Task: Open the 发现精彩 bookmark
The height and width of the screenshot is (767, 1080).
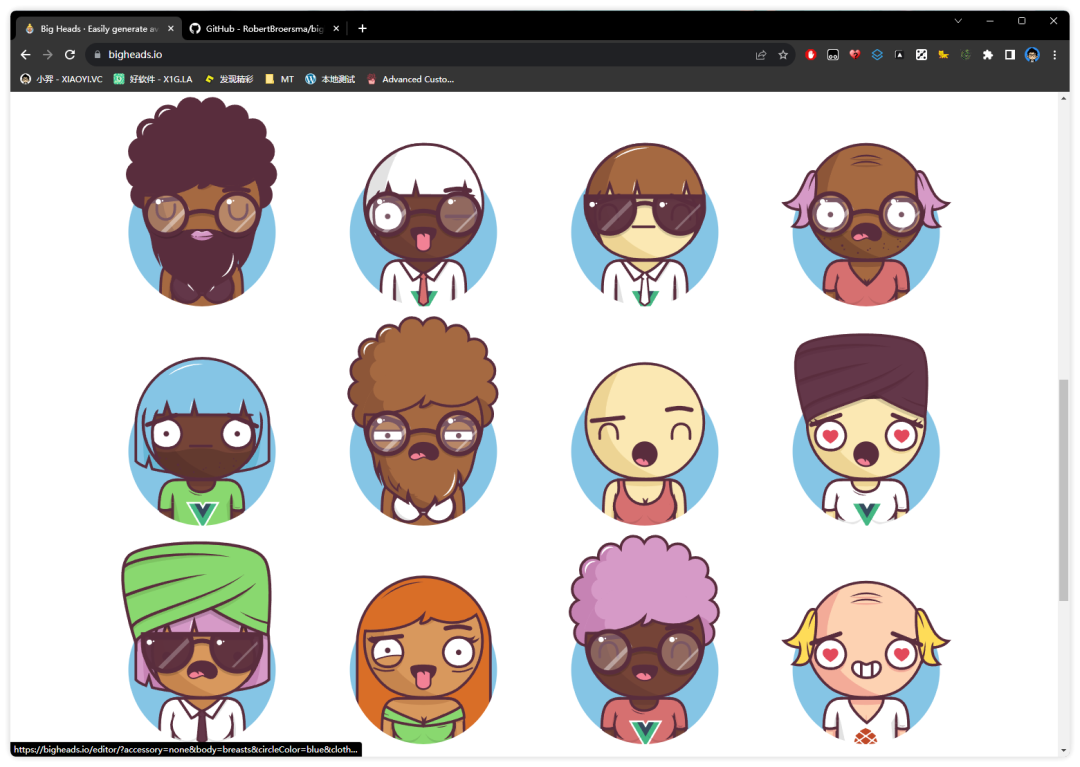Action: 229,79
